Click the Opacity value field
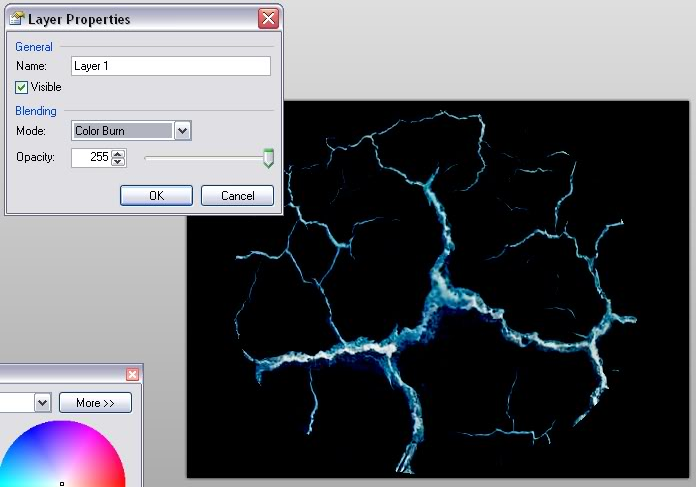Screen dimensions: 696x487 [91, 157]
